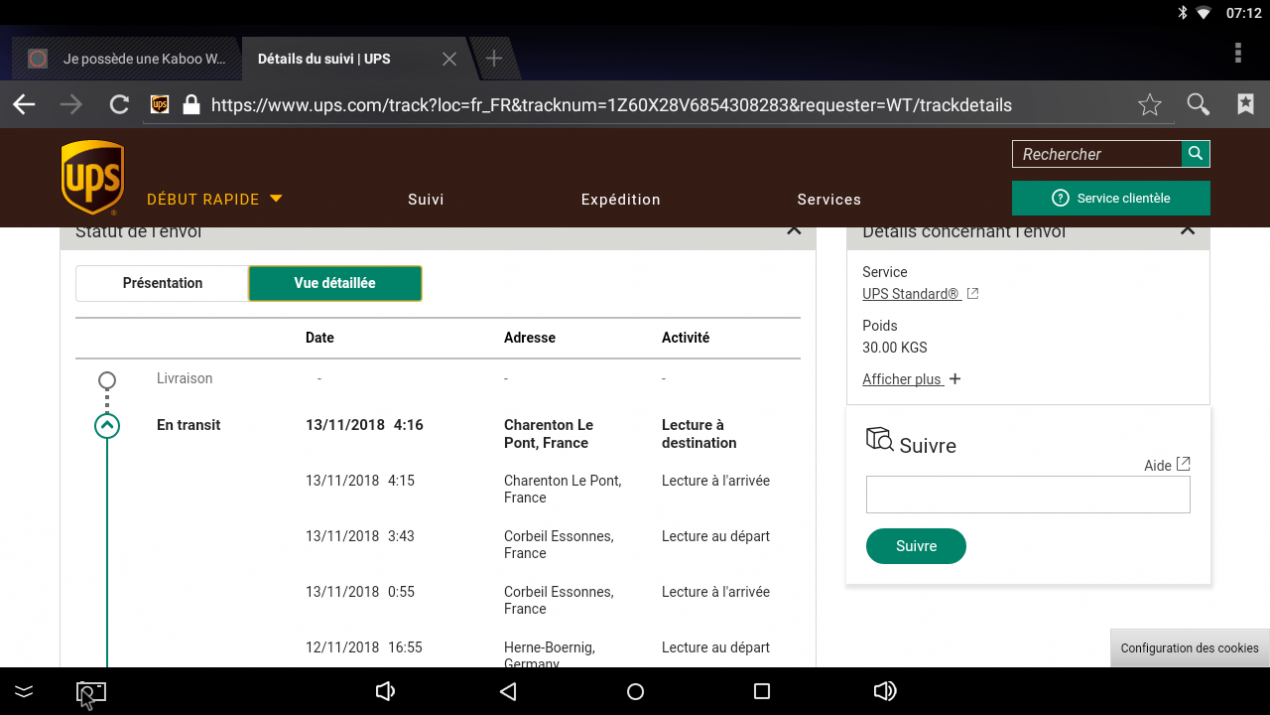This screenshot has height=715, width=1270.
Task: Click the Livraison timeline circle marker
Action: click(x=107, y=380)
